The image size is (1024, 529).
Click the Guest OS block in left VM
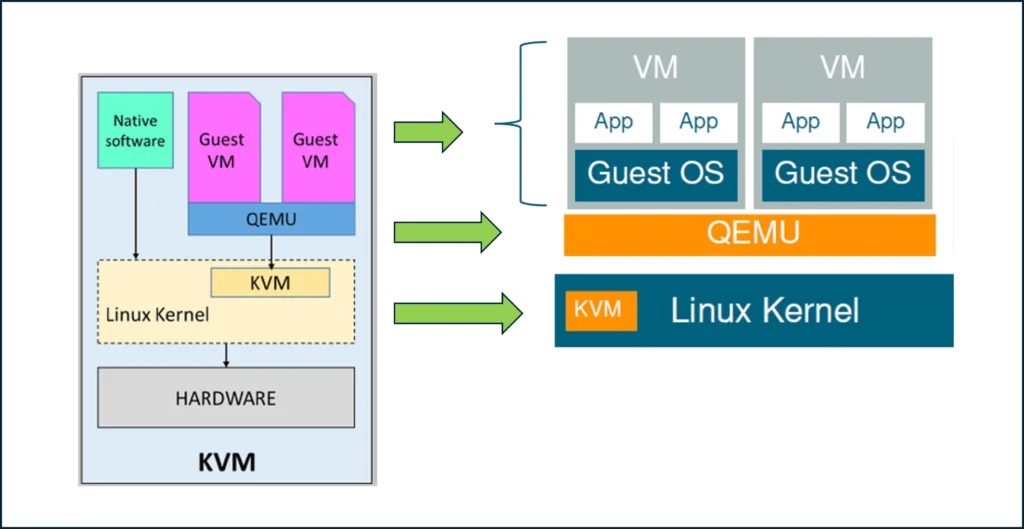tap(655, 173)
